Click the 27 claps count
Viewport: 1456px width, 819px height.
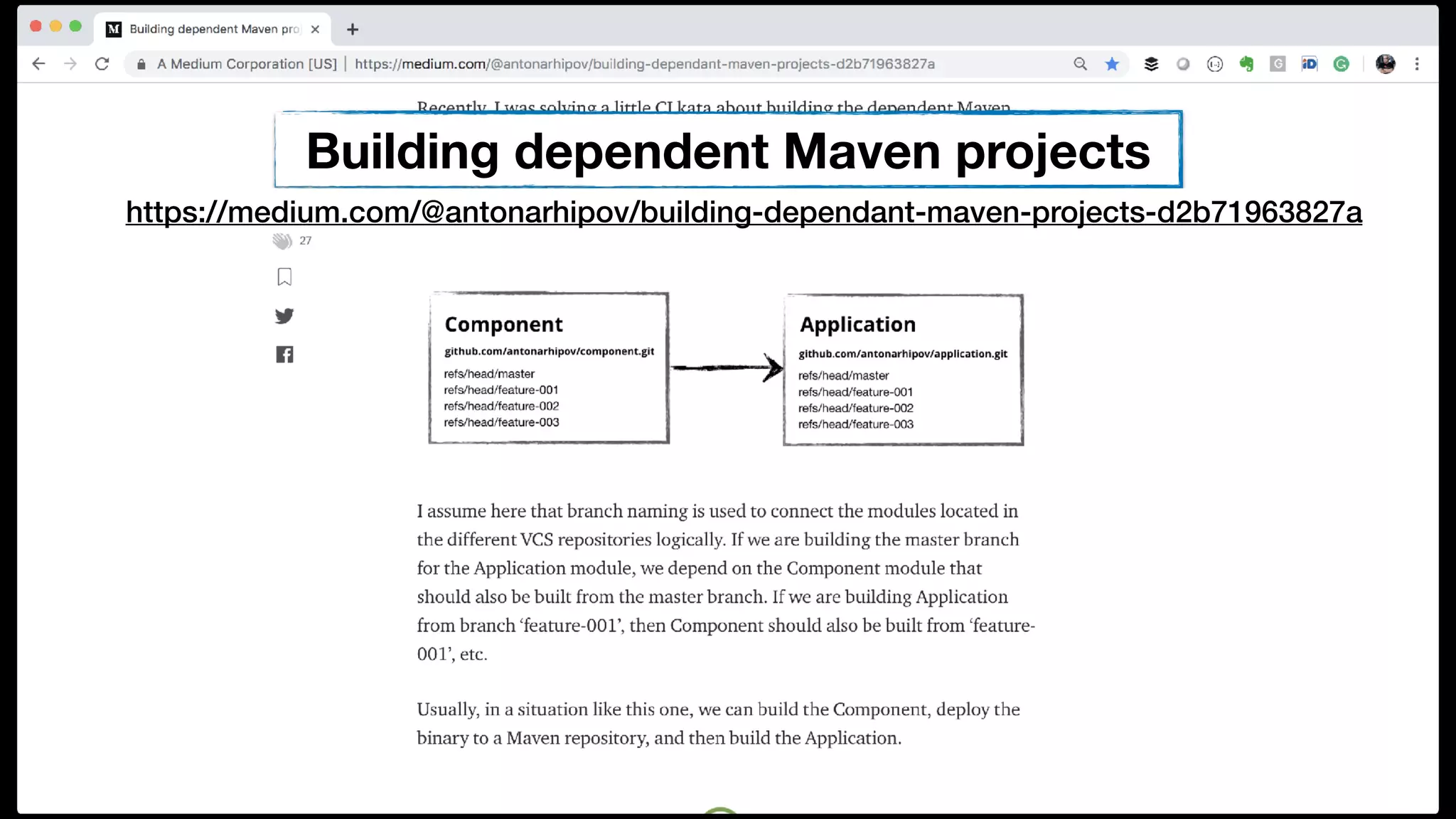point(306,241)
